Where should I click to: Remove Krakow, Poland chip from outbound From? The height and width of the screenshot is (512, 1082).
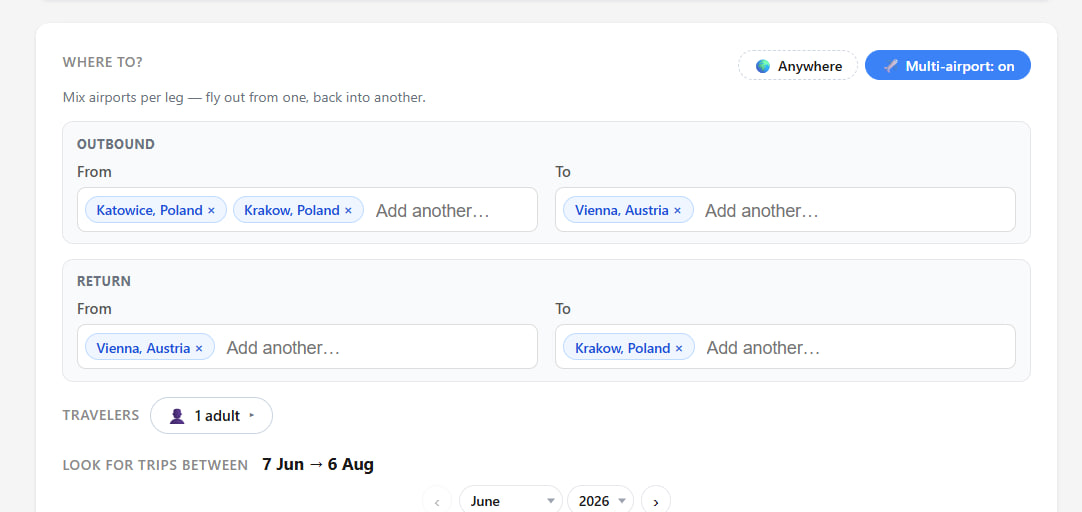click(x=348, y=210)
